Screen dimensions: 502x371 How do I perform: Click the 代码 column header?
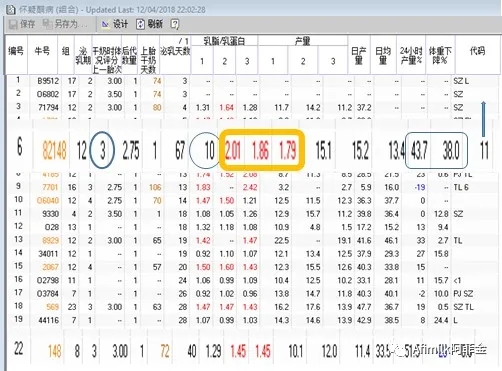coord(477,51)
